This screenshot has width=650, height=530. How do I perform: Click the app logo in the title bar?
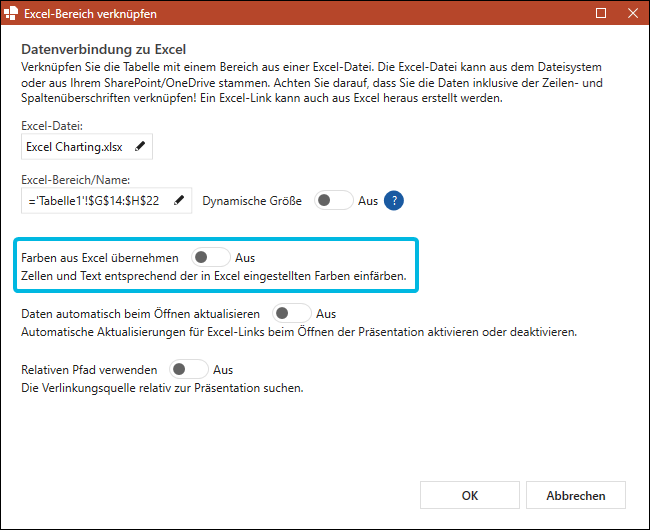(11, 13)
